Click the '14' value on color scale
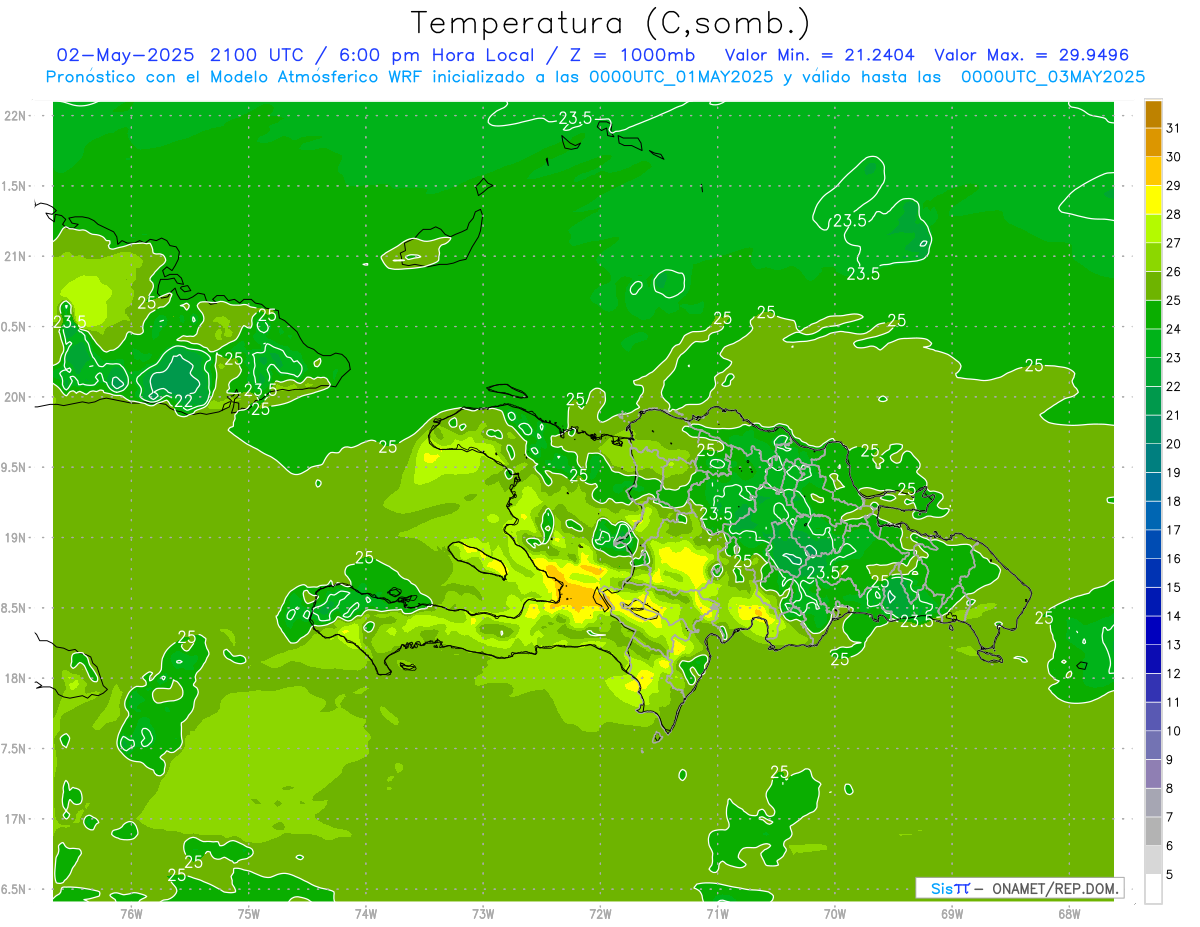Viewport: 1200px width, 927px height. (x=1174, y=616)
